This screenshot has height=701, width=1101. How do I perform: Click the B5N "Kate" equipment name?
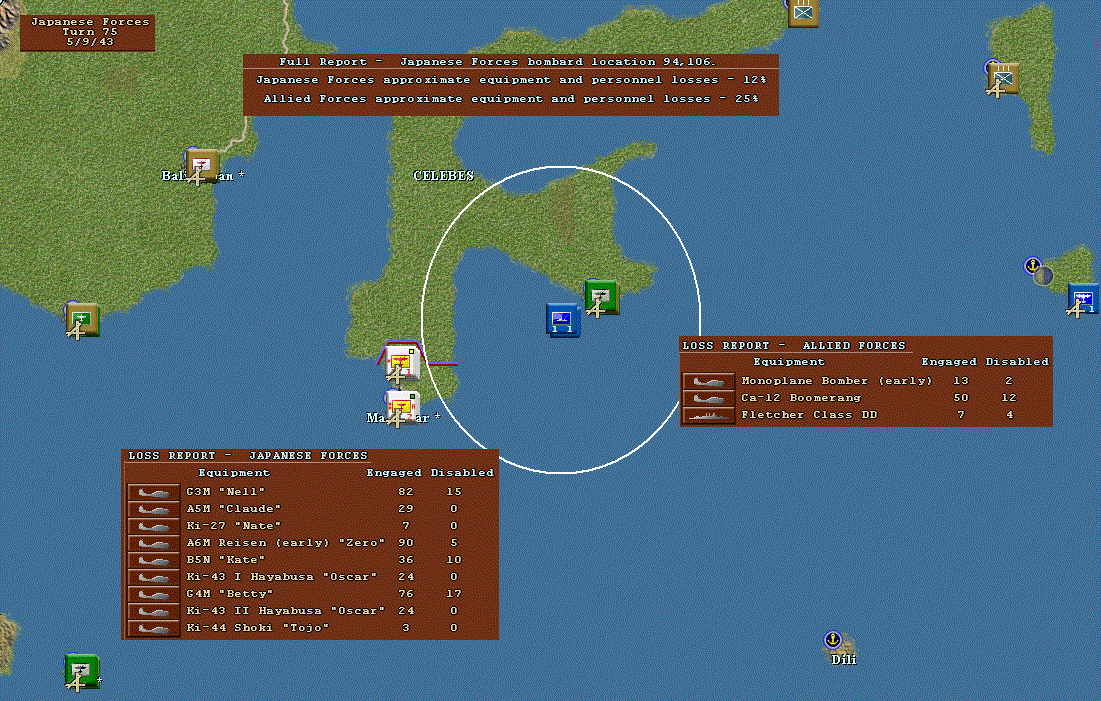[226, 560]
